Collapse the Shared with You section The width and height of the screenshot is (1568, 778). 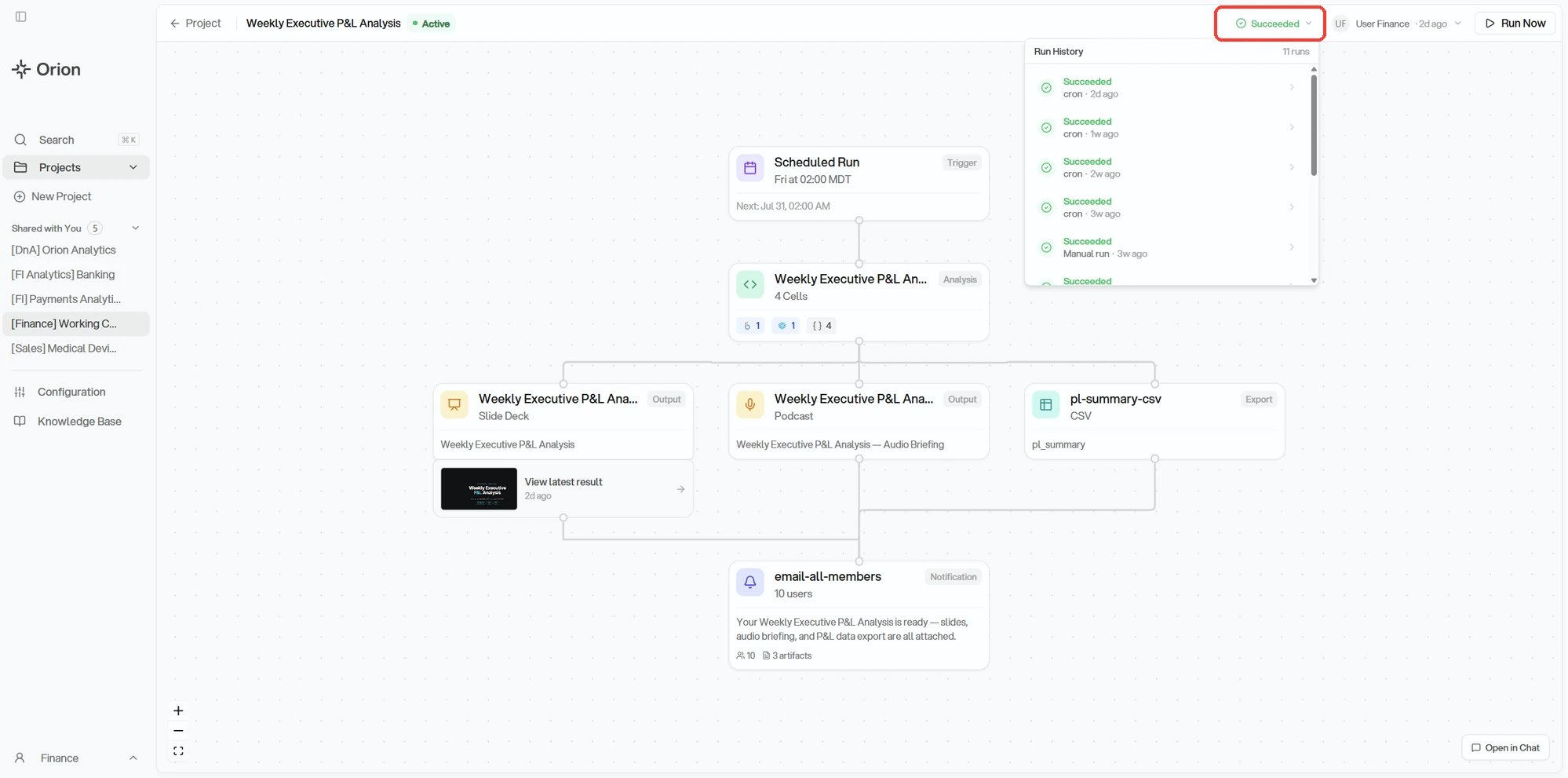[136, 228]
